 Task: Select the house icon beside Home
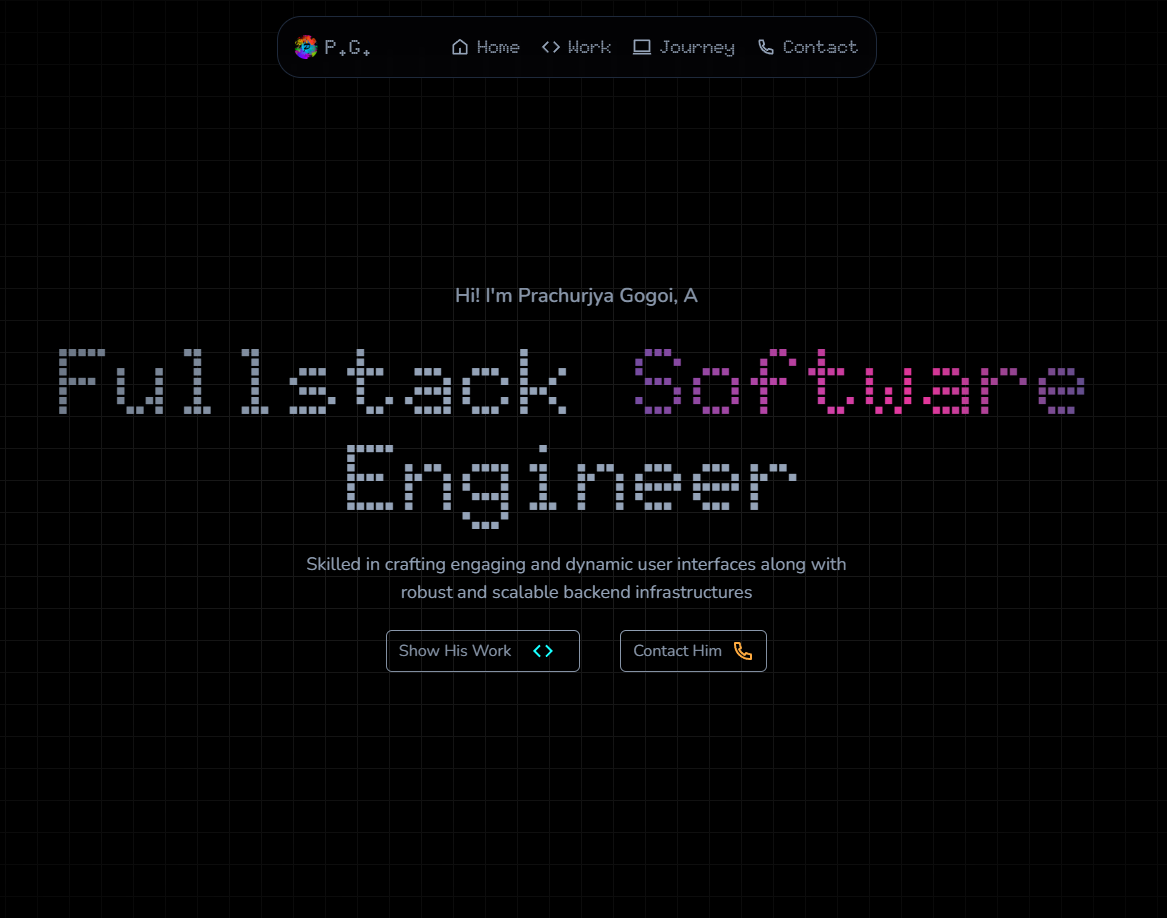(459, 46)
